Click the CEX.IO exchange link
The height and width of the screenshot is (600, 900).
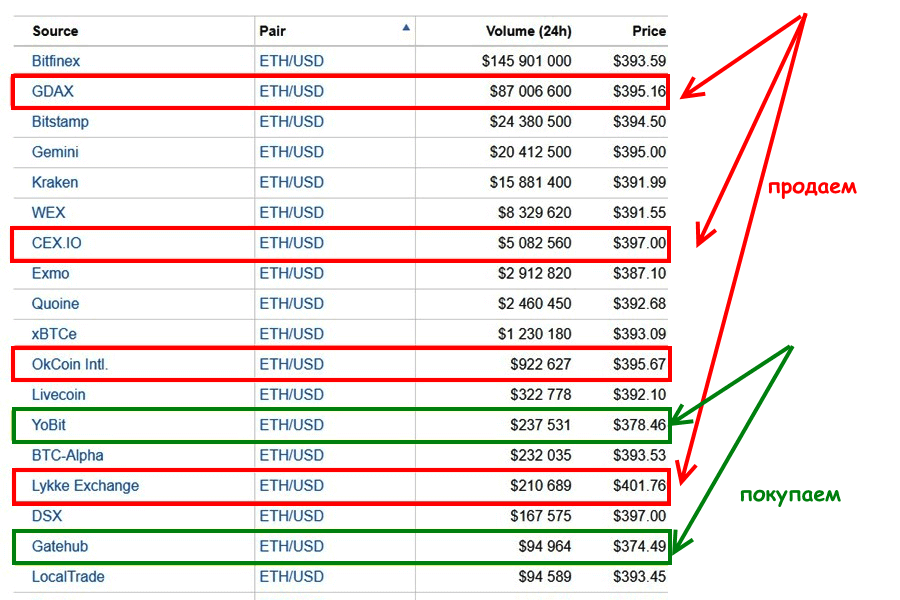(x=57, y=243)
